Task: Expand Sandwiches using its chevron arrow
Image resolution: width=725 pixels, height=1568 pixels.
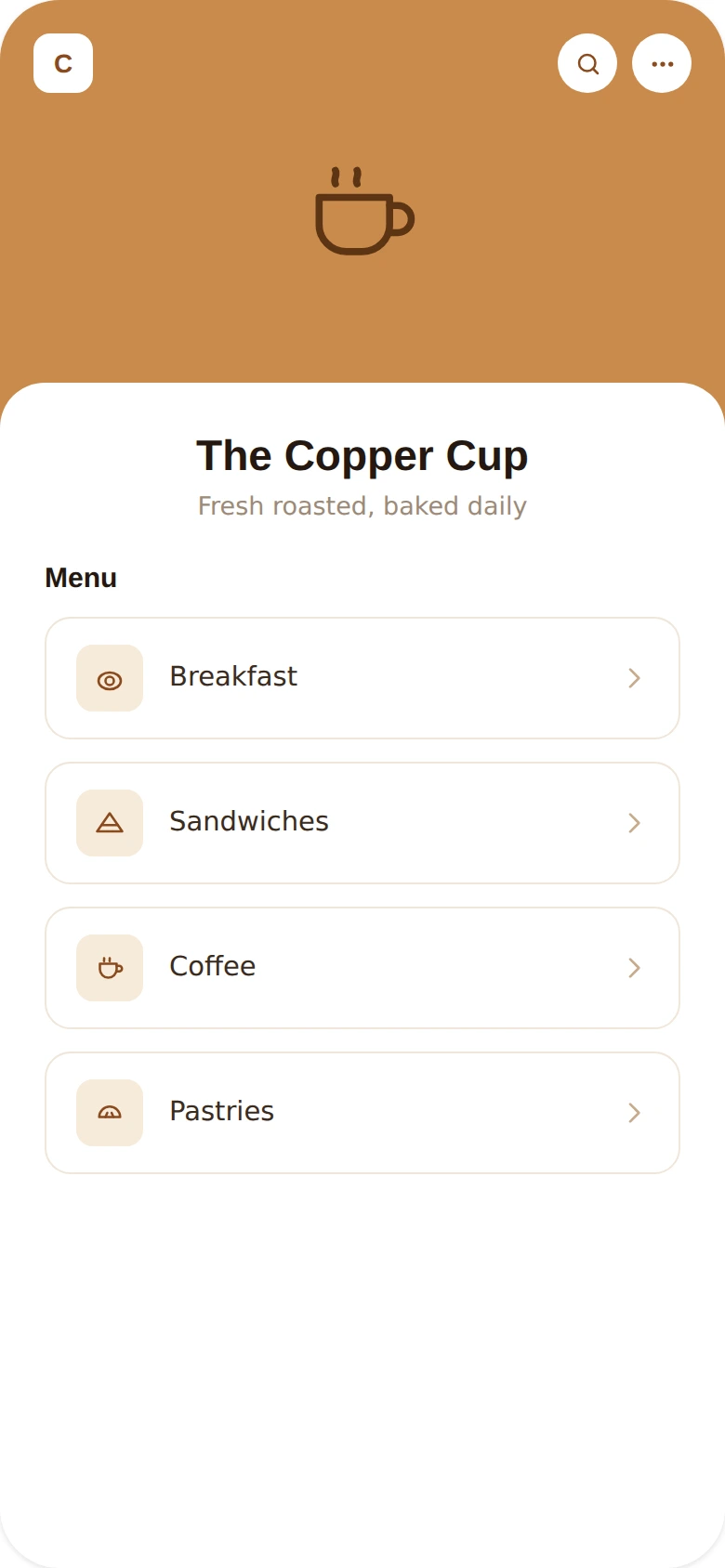Action: tap(634, 823)
